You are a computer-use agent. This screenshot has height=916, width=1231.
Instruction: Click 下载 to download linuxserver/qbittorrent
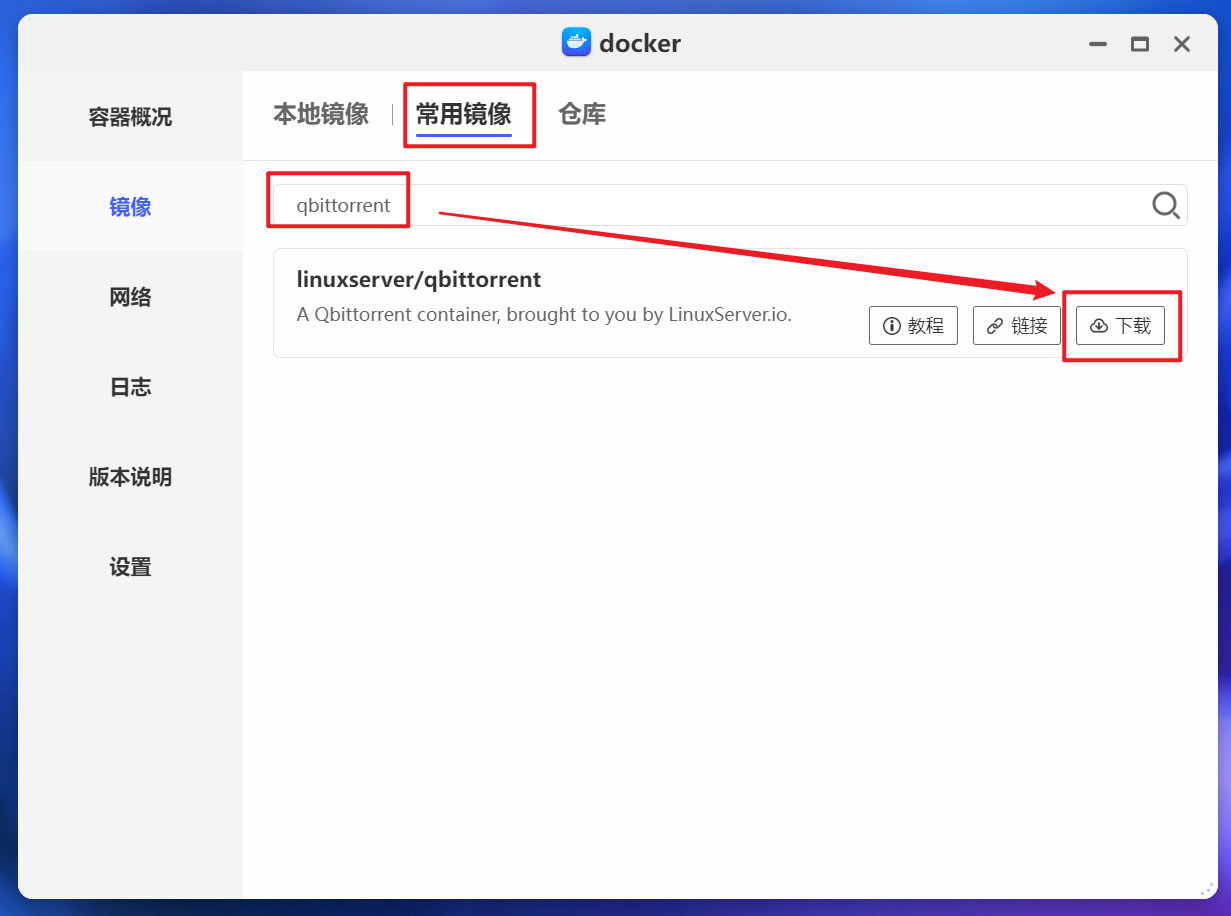point(1120,326)
